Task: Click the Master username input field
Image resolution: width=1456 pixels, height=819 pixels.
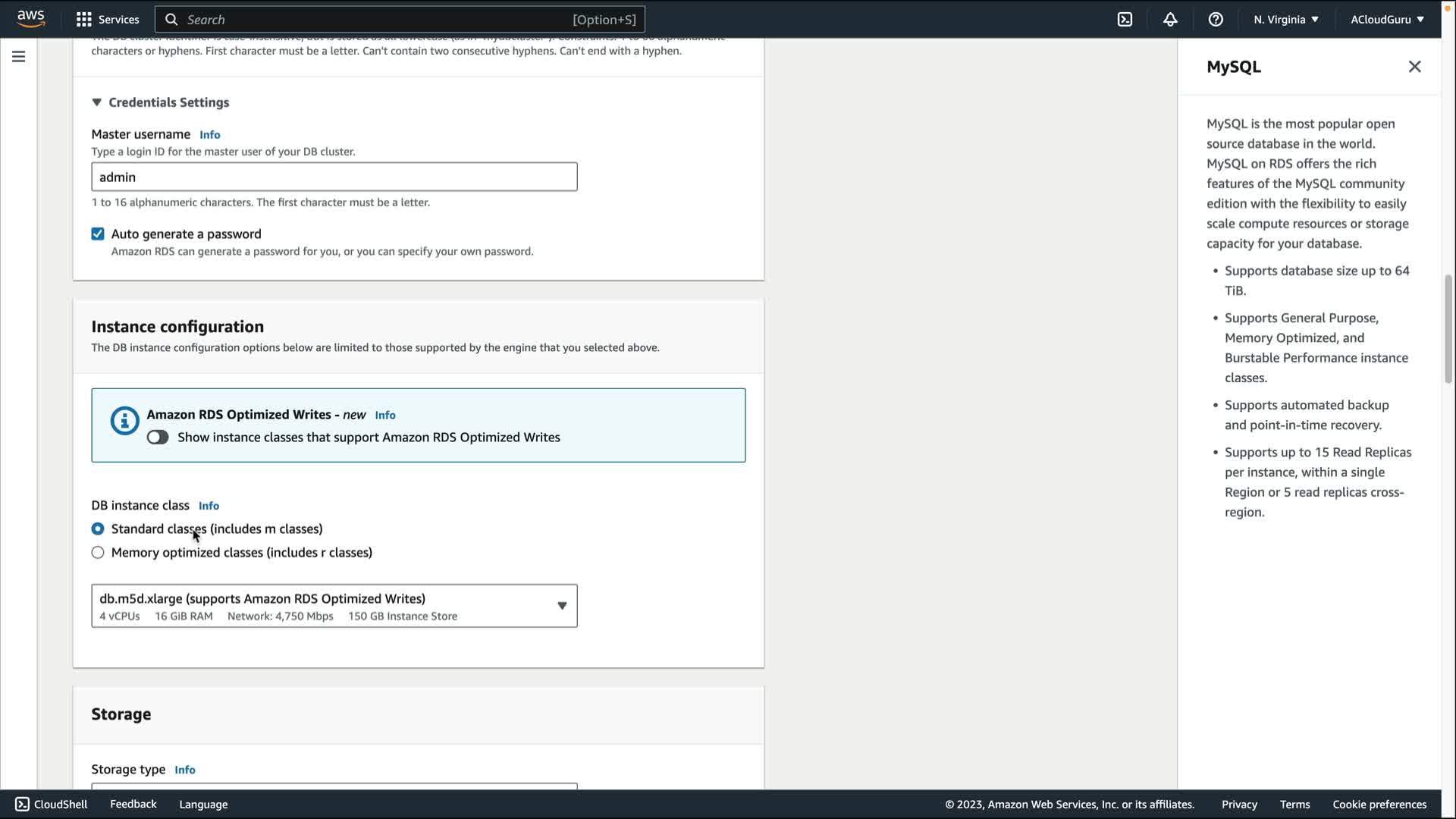Action: point(334,177)
